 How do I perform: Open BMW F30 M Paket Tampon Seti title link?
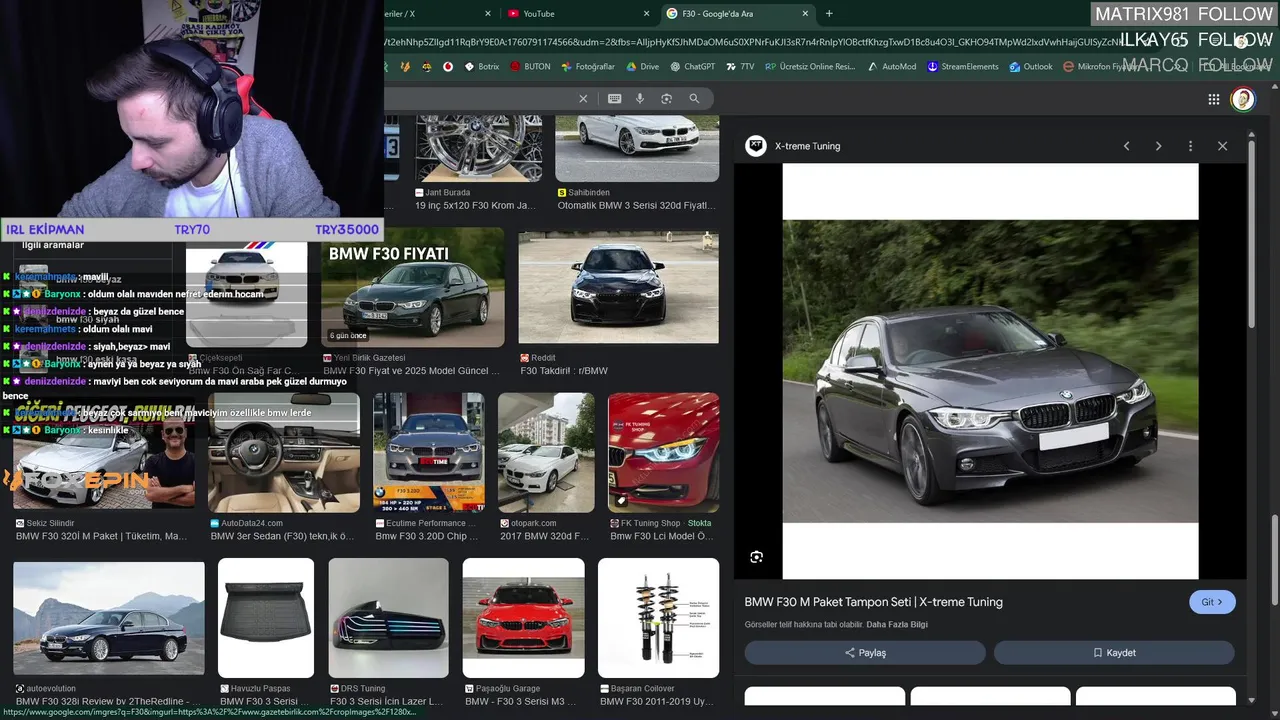(x=873, y=602)
